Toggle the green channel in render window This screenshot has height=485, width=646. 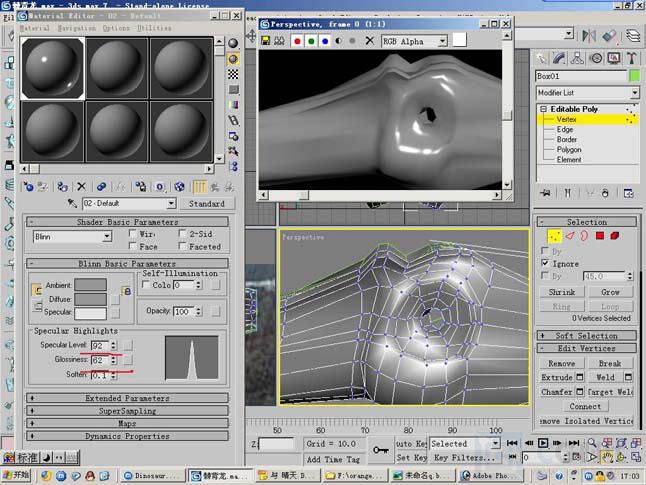pos(311,41)
